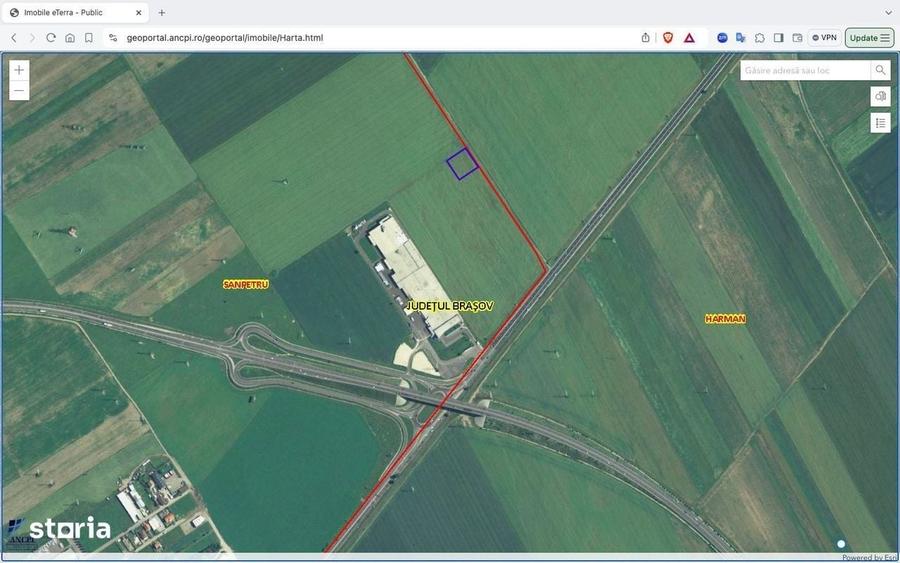Bookmark this page with the bookmark icon

pyautogui.click(x=88, y=38)
